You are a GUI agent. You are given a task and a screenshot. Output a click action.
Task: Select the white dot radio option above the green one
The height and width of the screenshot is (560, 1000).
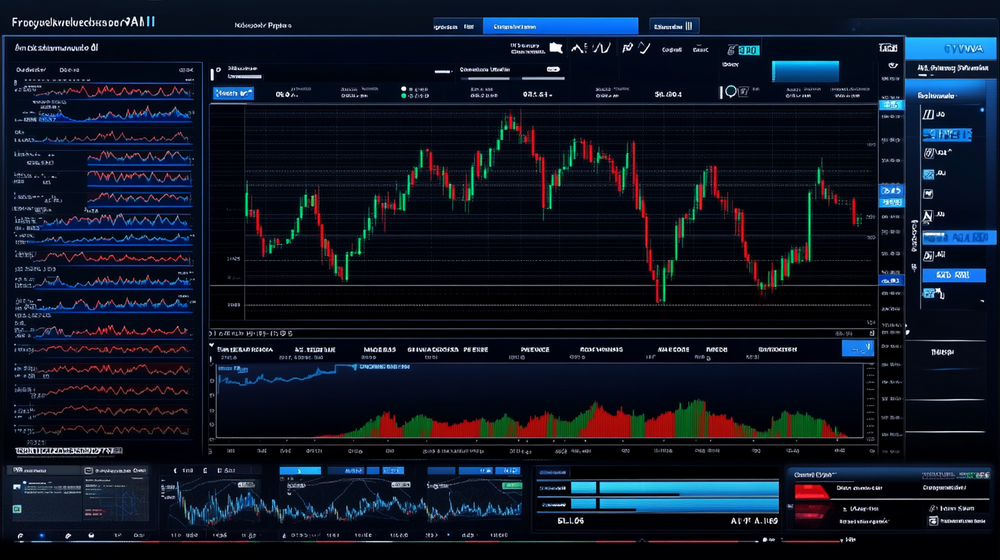point(404,88)
